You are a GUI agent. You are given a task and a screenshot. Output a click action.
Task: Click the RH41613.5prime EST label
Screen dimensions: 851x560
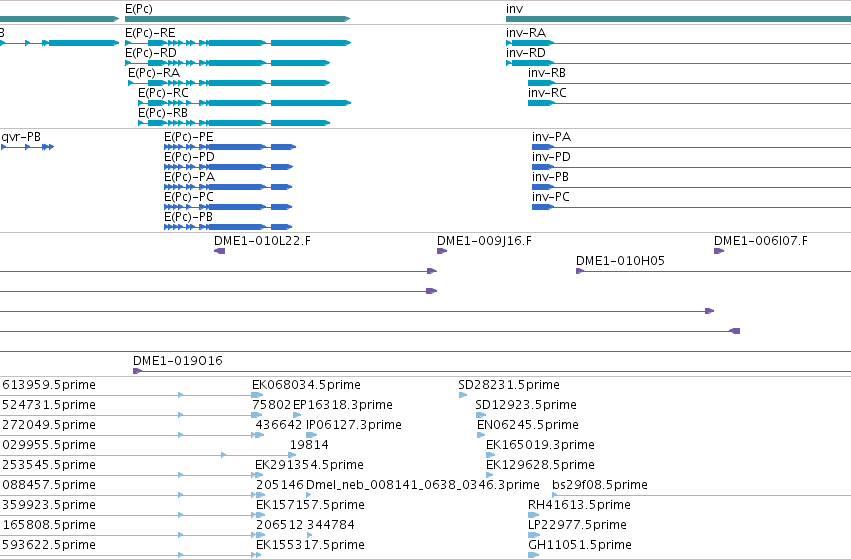point(580,505)
